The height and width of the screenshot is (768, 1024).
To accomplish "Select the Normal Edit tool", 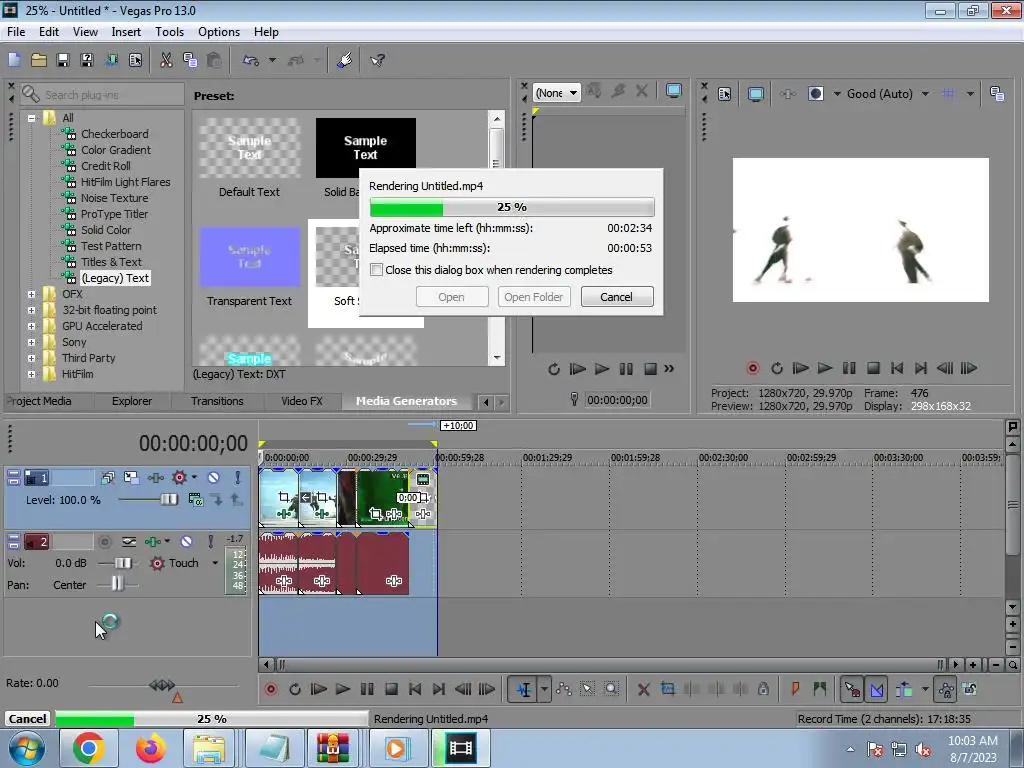I will pyautogui.click(x=524, y=689).
